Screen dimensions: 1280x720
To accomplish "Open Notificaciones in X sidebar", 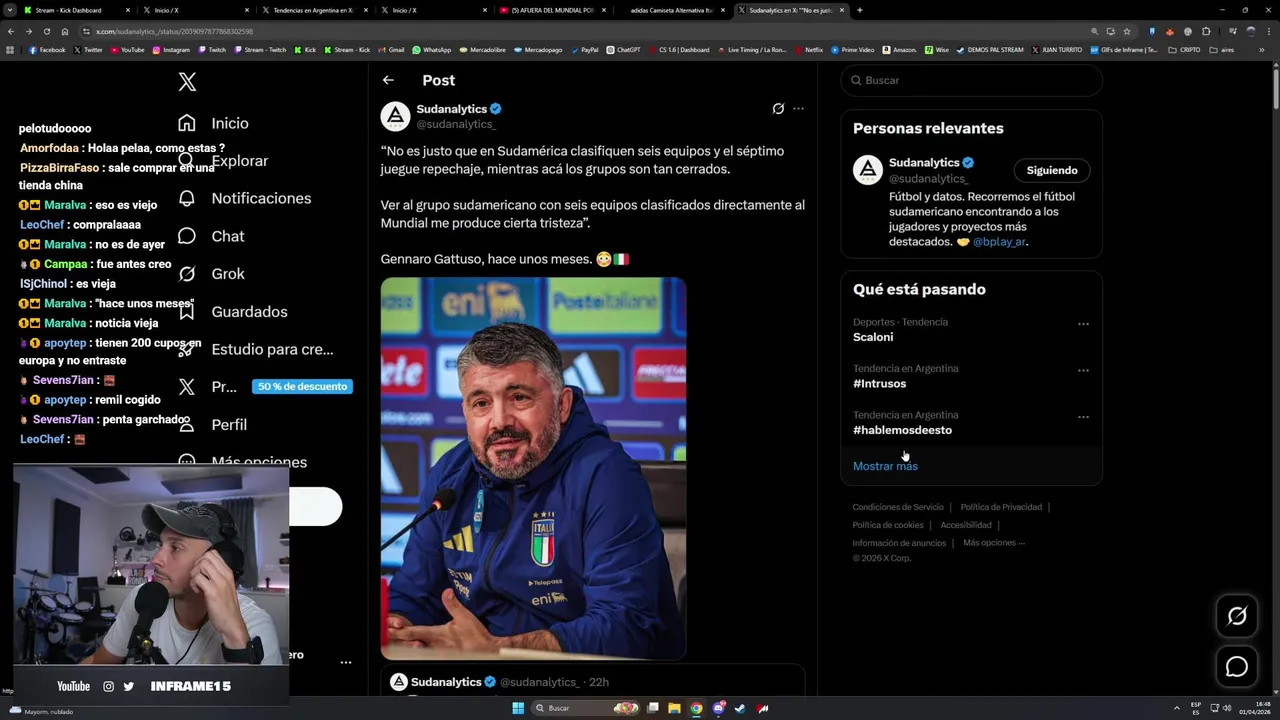I will tap(261, 198).
